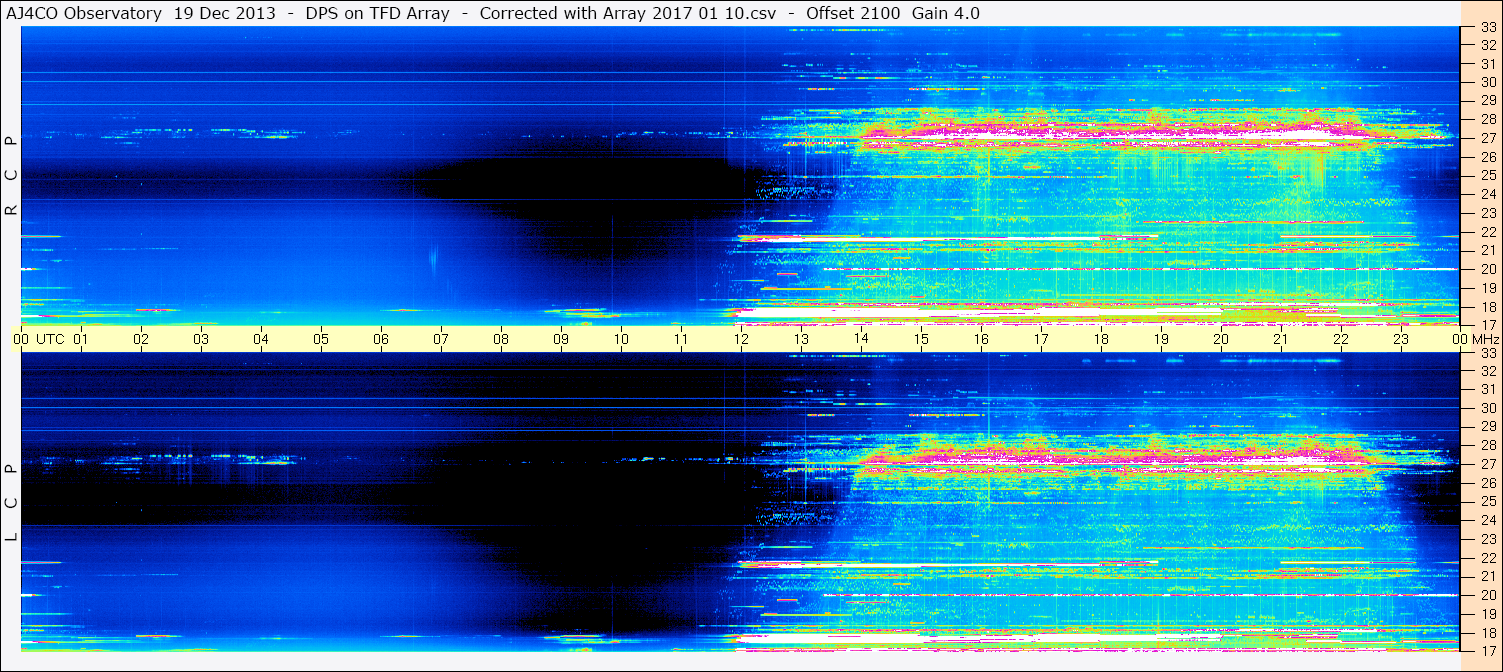1503x672 pixels.
Task: Click the 20 MHz tick of the RCP panel
Action: click(1487, 269)
